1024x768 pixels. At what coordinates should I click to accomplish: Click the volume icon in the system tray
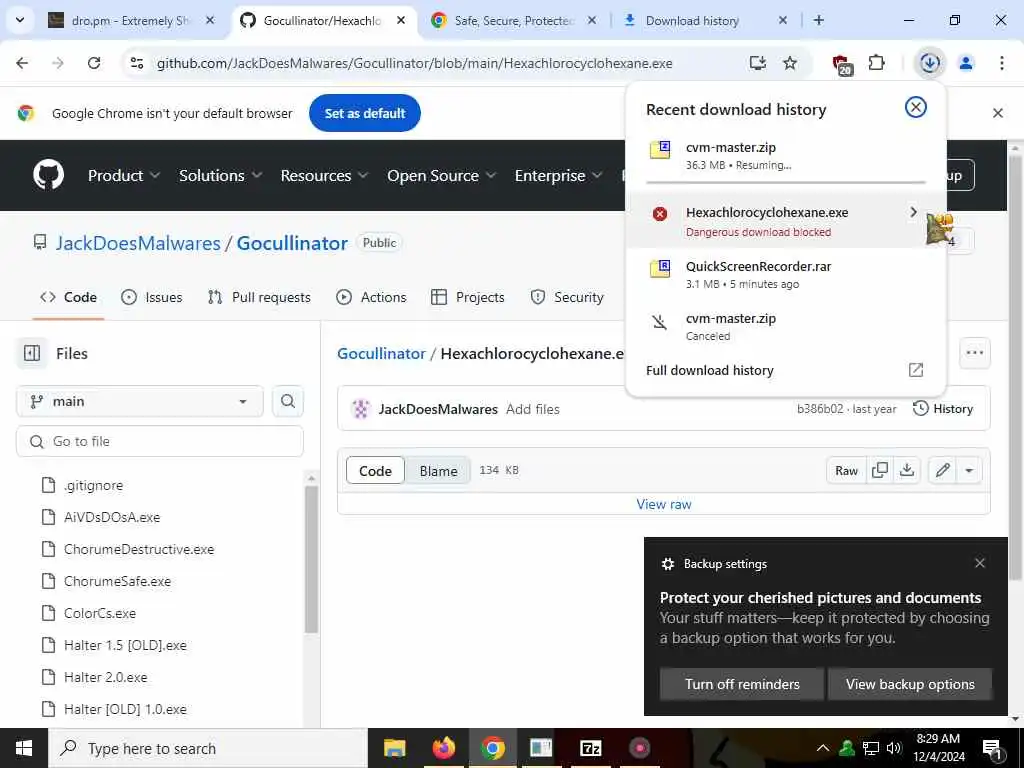tap(894, 748)
